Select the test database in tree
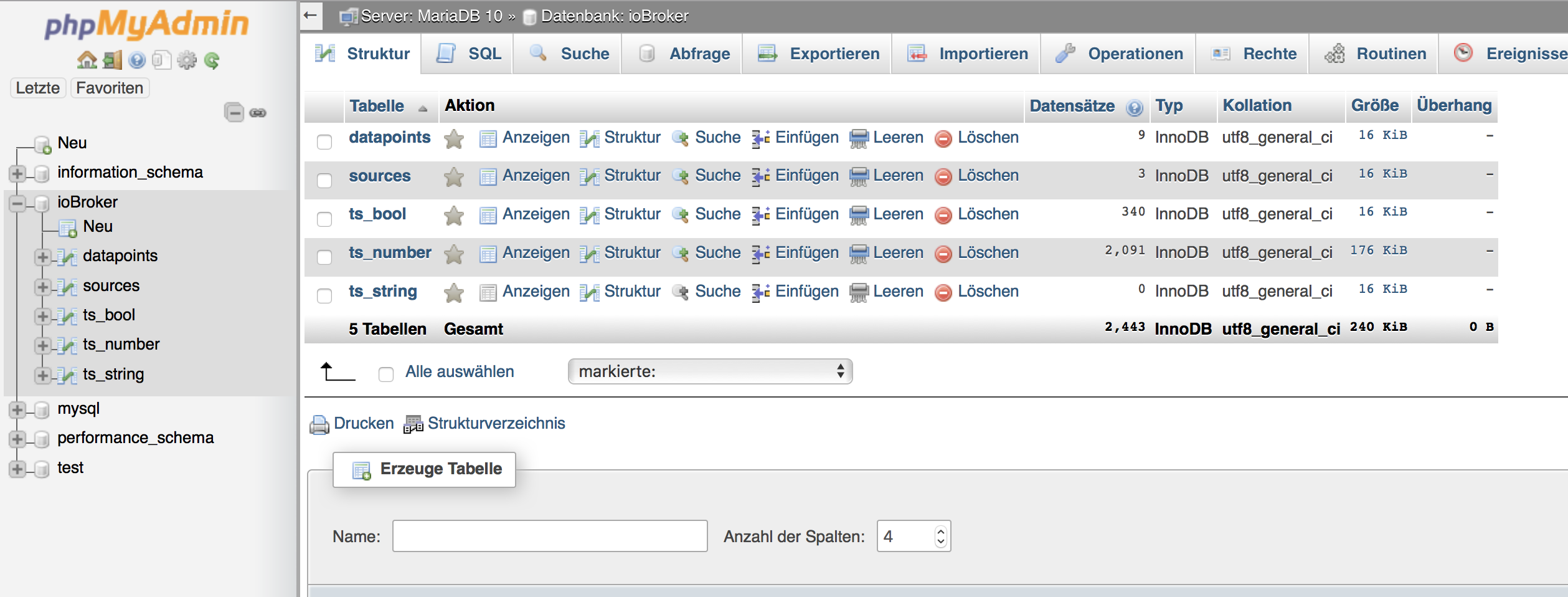The height and width of the screenshot is (597, 1568). pyautogui.click(x=70, y=467)
